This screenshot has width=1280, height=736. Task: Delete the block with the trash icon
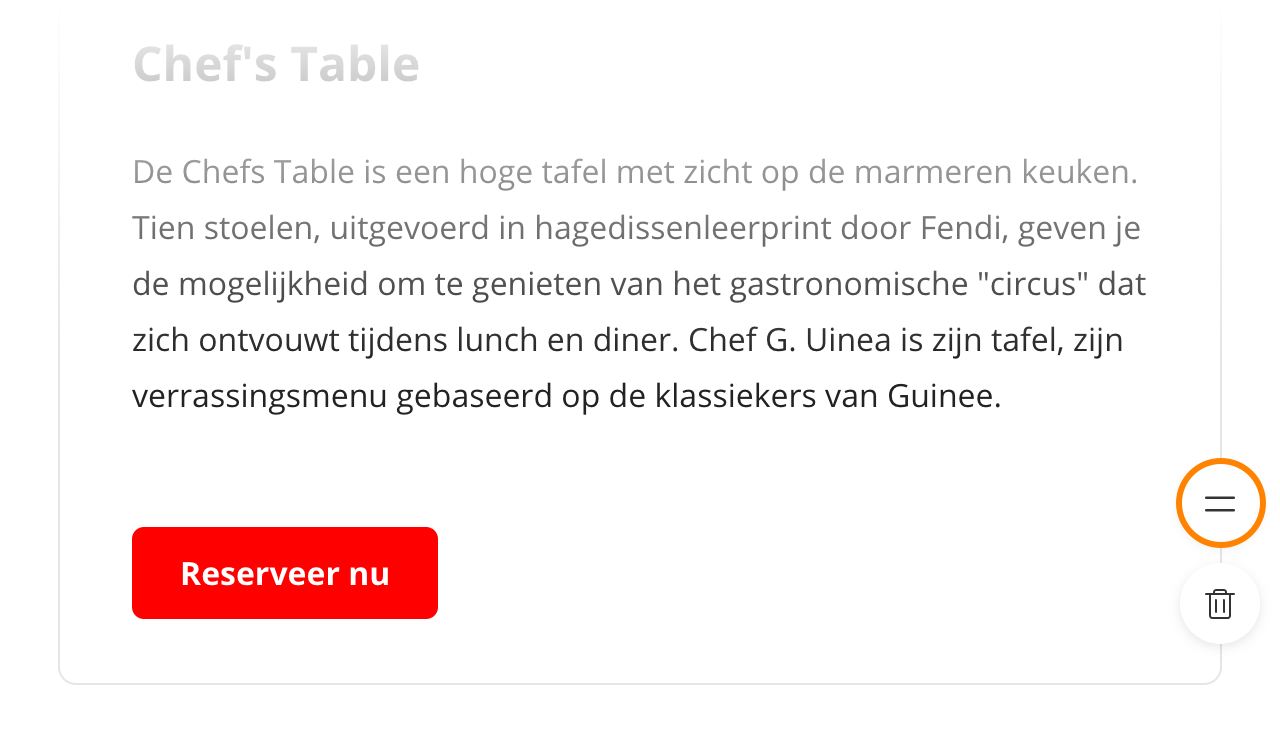point(1220,604)
